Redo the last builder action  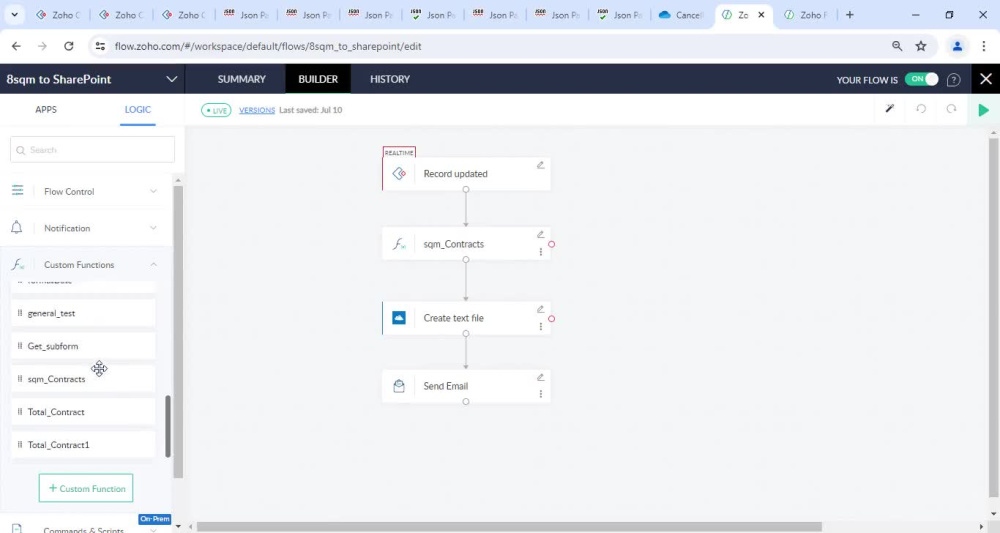(951, 109)
